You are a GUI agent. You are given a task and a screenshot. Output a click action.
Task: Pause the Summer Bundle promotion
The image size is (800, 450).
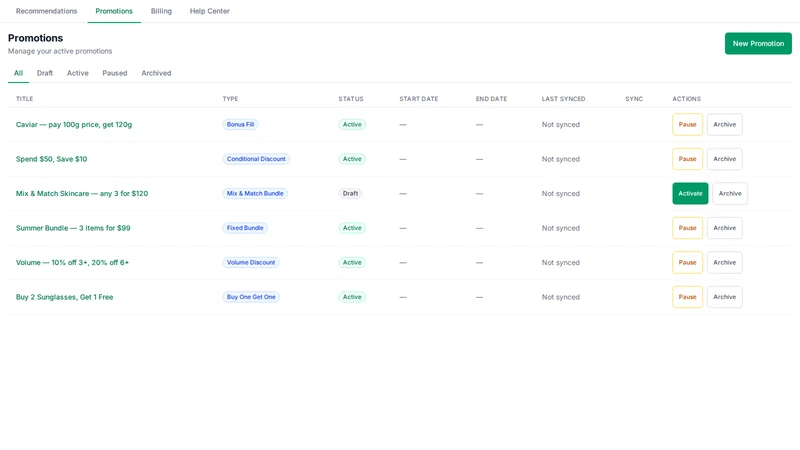[687, 228]
